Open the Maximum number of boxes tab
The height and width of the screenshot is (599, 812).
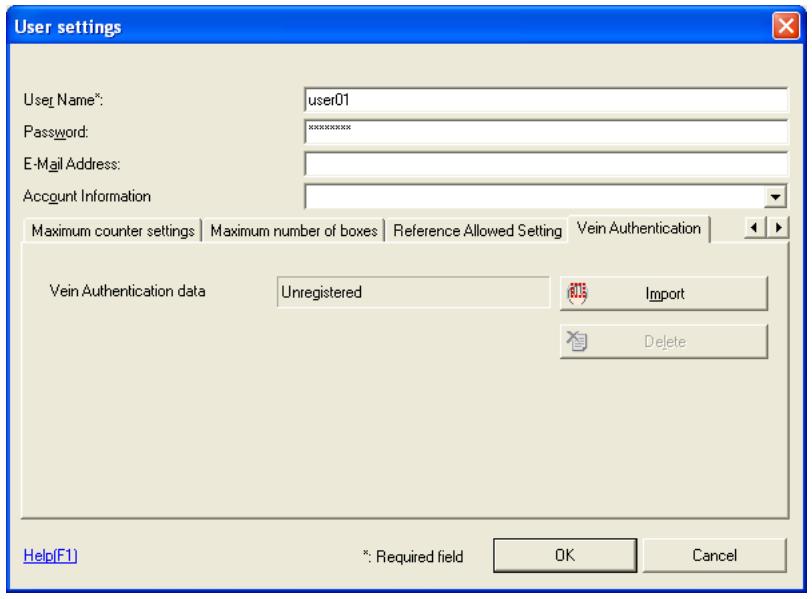(x=294, y=230)
